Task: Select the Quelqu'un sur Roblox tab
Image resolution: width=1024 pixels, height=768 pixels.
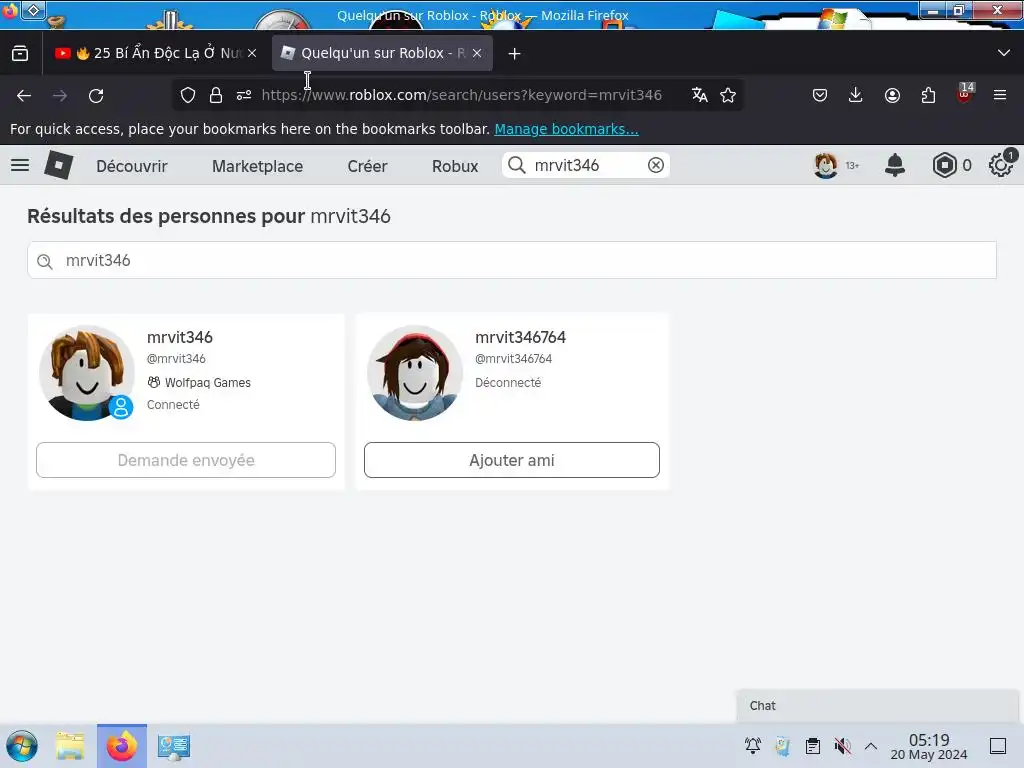Action: tap(382, 54)
